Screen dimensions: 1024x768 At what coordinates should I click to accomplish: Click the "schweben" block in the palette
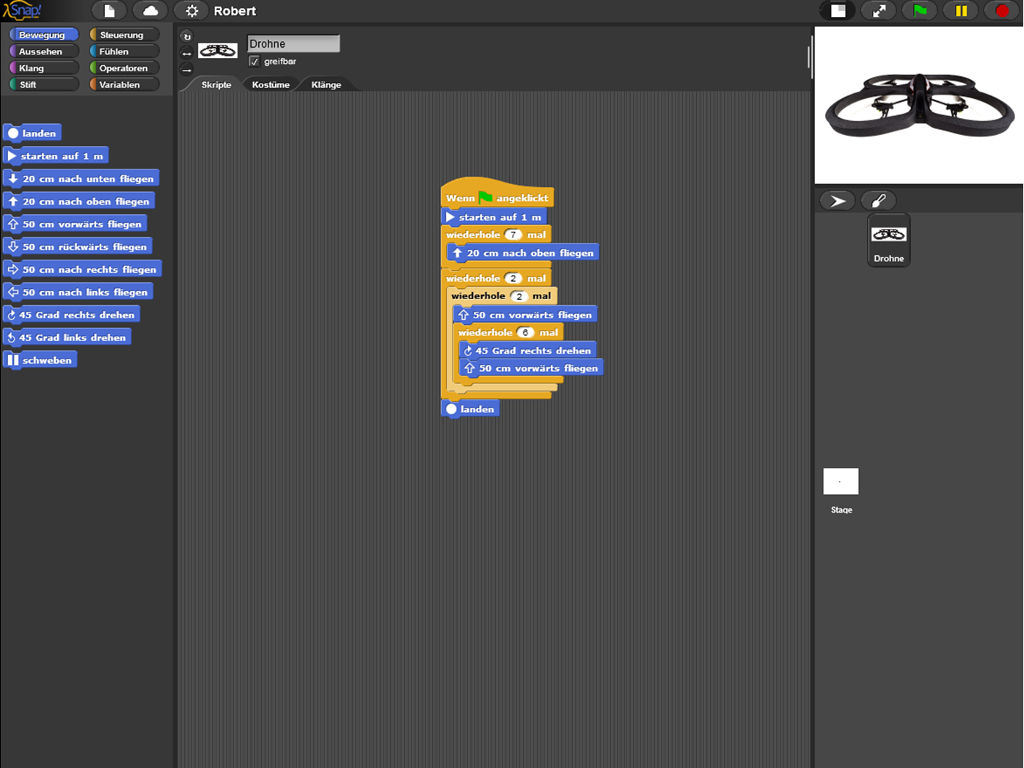pos(40,360)
